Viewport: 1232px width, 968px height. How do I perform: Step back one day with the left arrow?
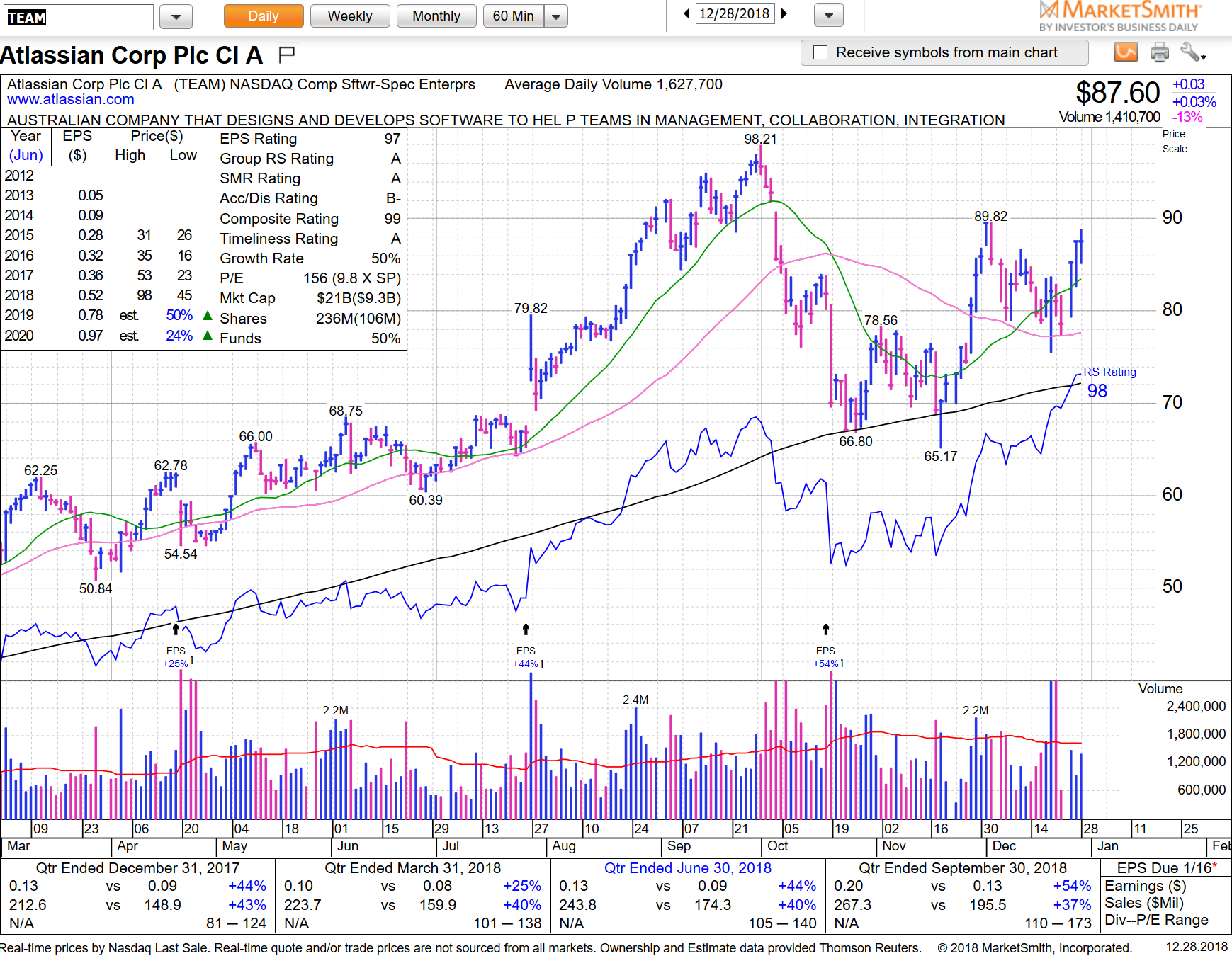click(685, 13)
